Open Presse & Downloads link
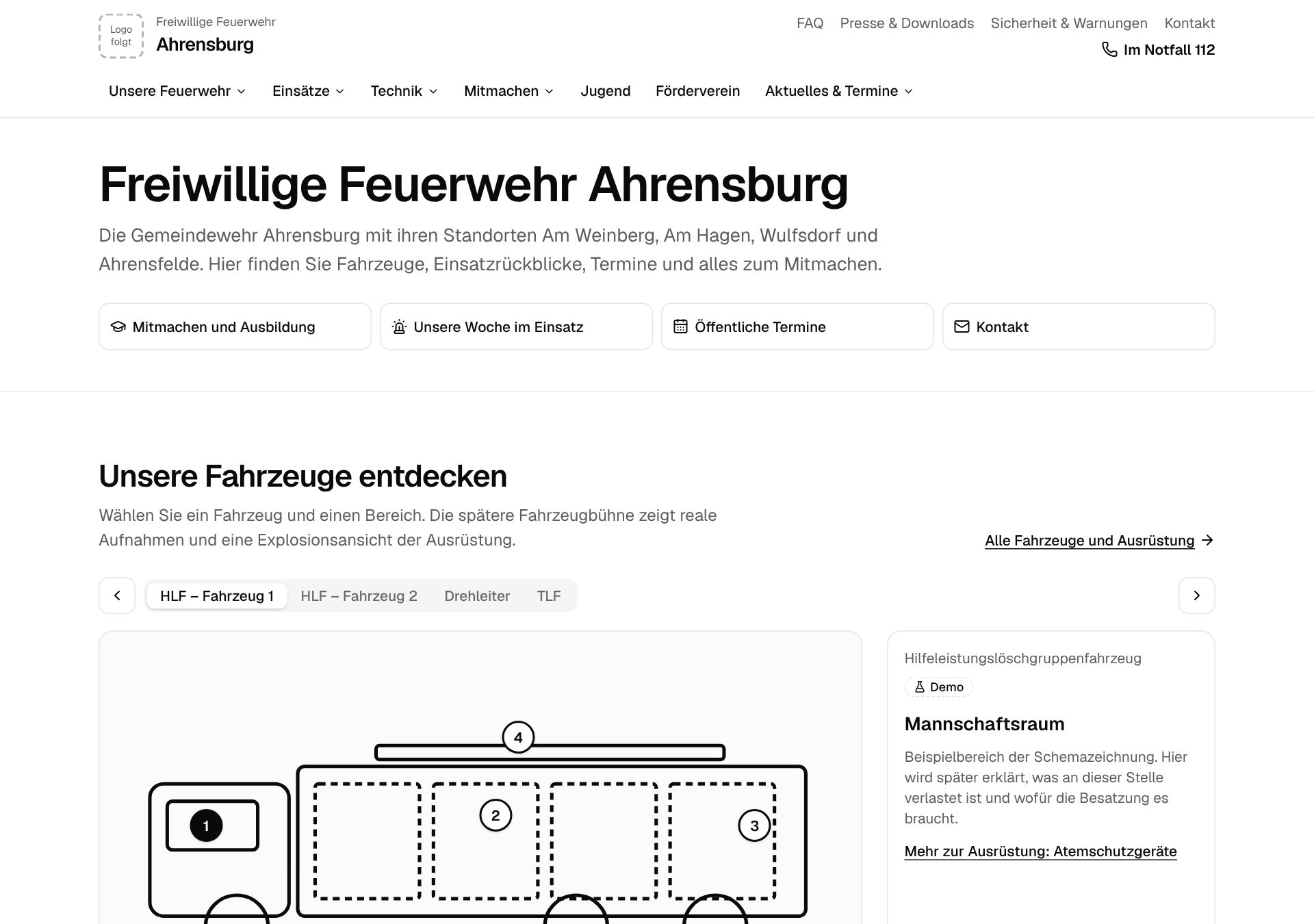This screenshot has height=924, width=1314. (x=907, y=23)
